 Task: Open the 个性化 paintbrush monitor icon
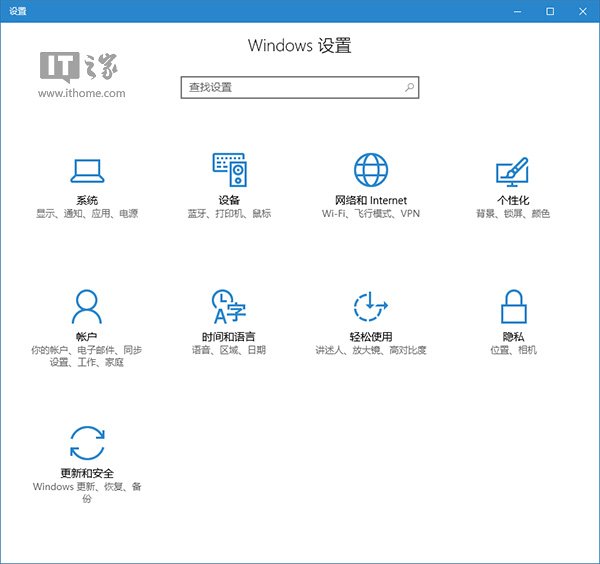512,171
